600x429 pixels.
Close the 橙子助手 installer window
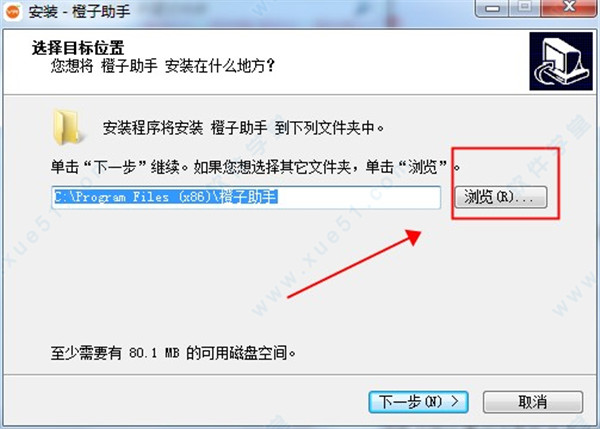[x=569, y=8]
